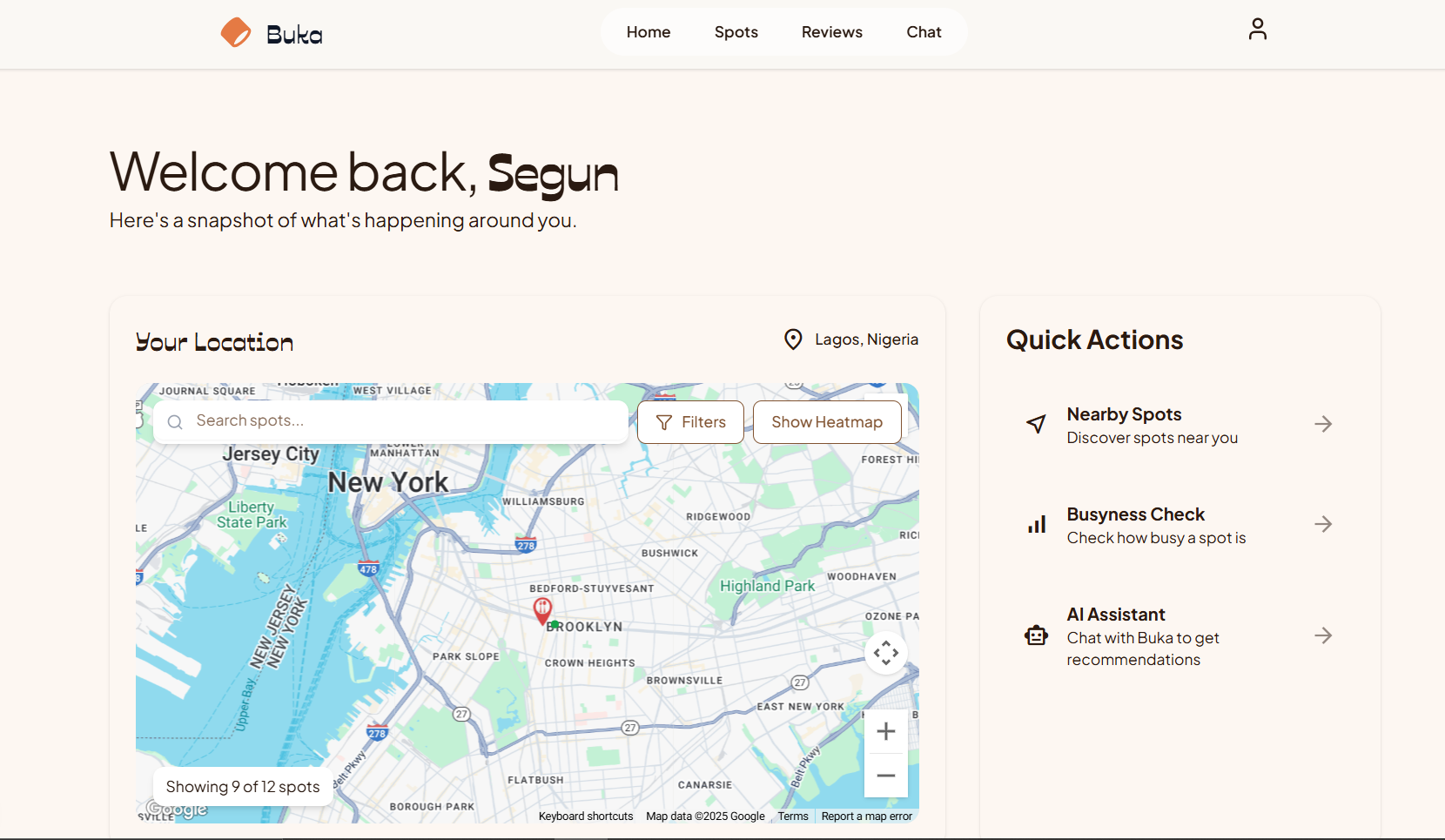Click the Williamsburg label on map
1445x840 pixels.
(543, 501)
